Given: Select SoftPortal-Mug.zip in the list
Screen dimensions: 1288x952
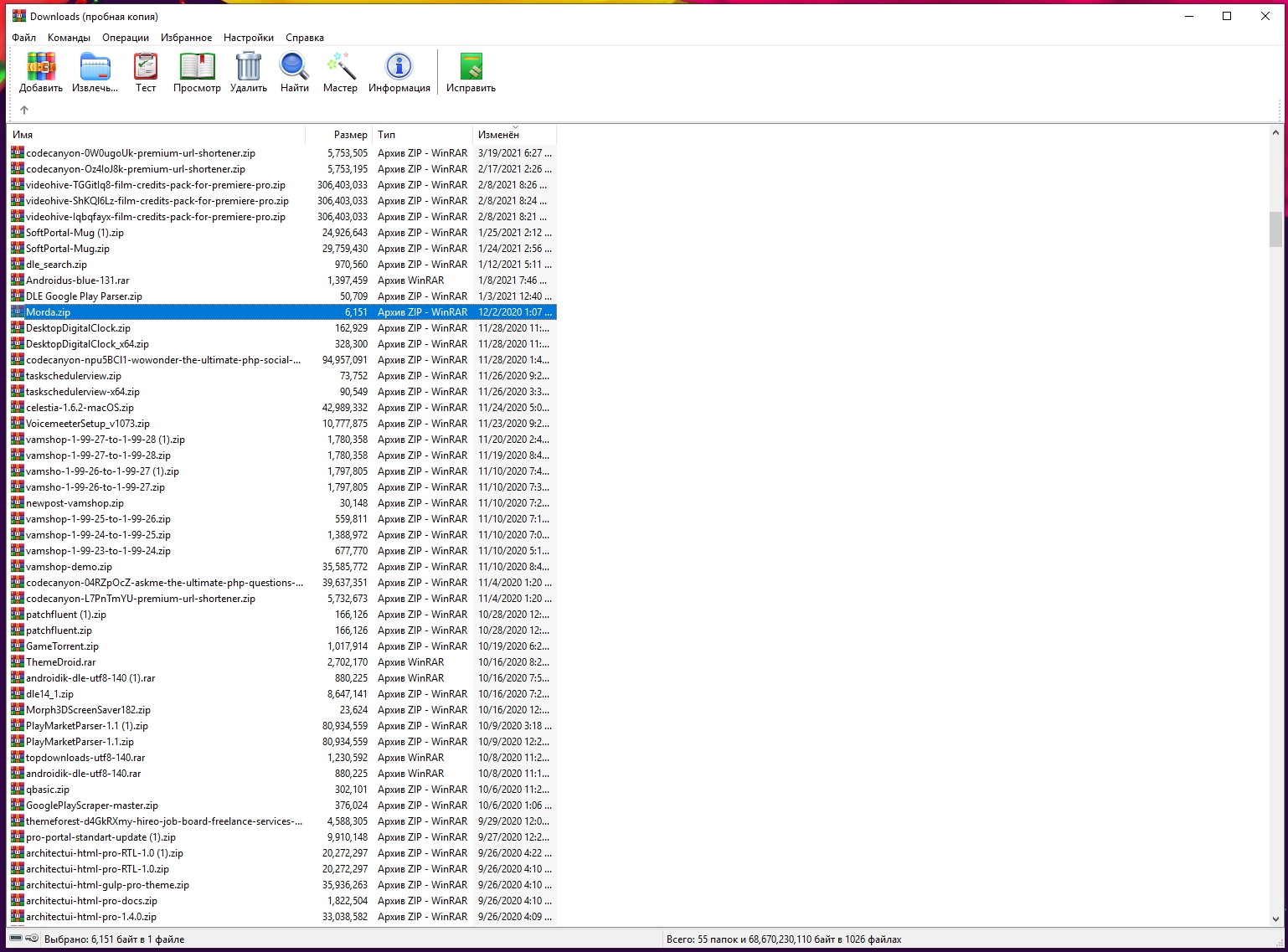Looking at the screenshot, I should [283, 249].
